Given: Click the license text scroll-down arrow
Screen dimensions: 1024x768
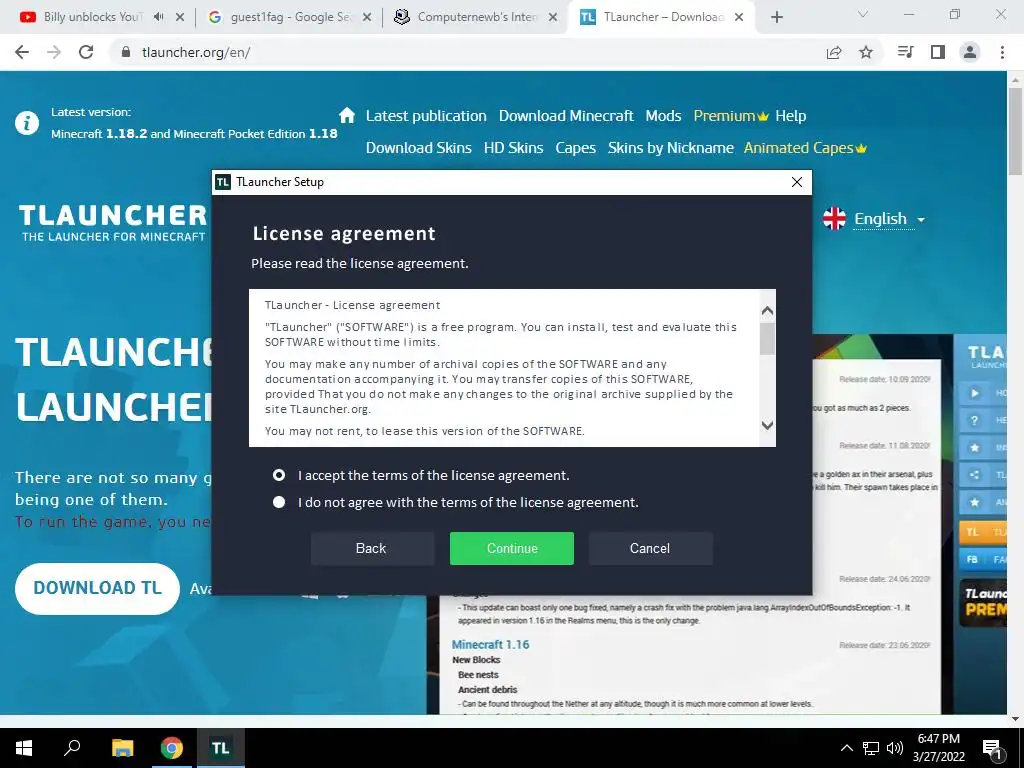Looking at the screenshot, I should pyautogui.click(x=767, y=425).
